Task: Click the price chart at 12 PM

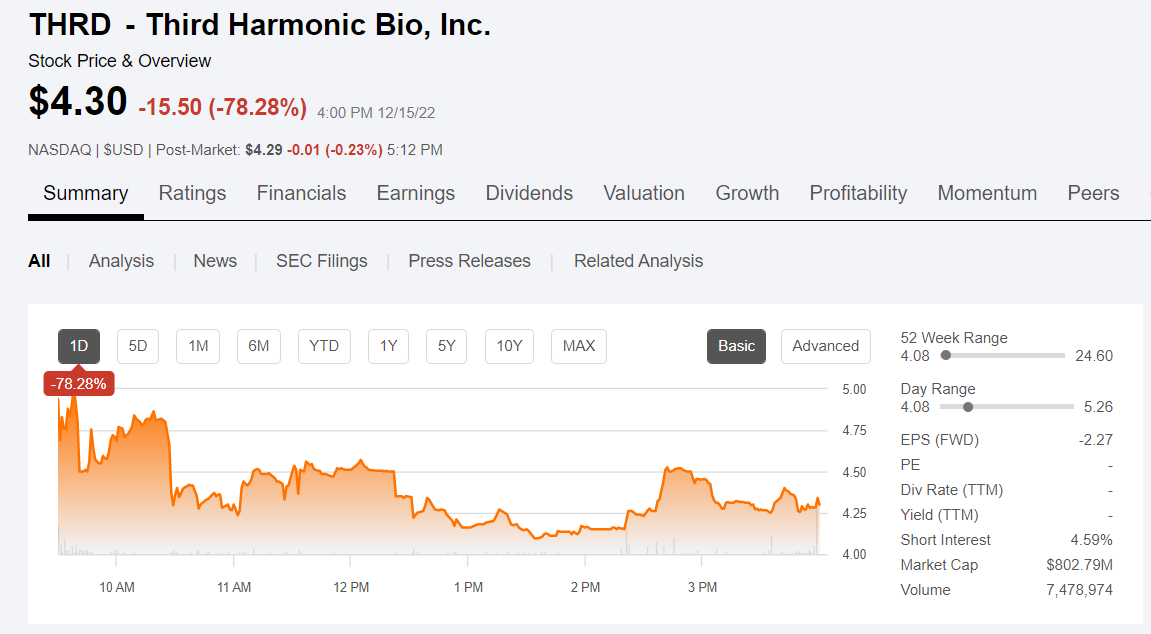Action: point(352,470)
